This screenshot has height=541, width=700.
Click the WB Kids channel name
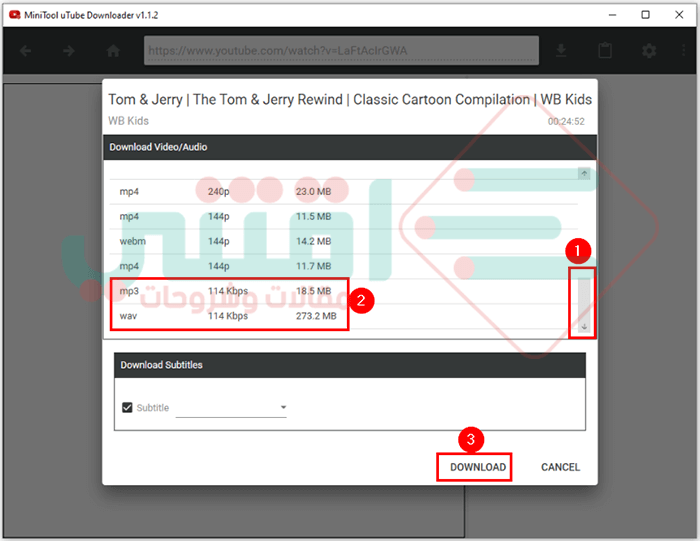tap(129, 121)
